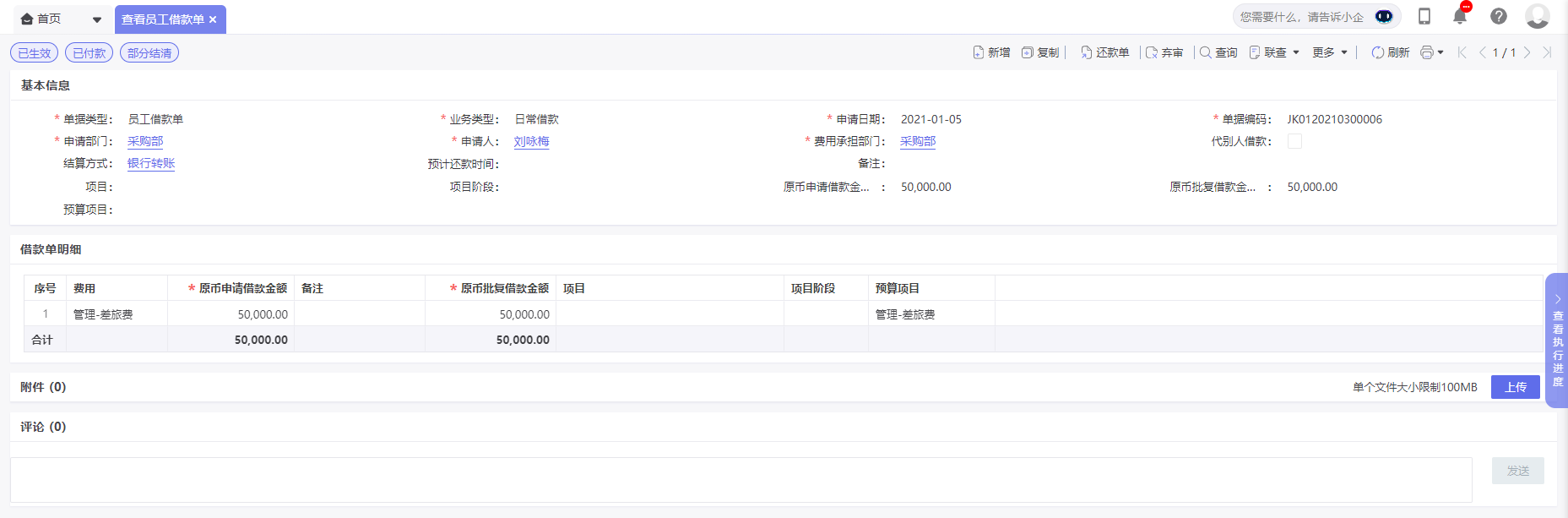Click the user avatar icon
The width and height of the screenshot is (1568, 518).
tap(1537, 16)
